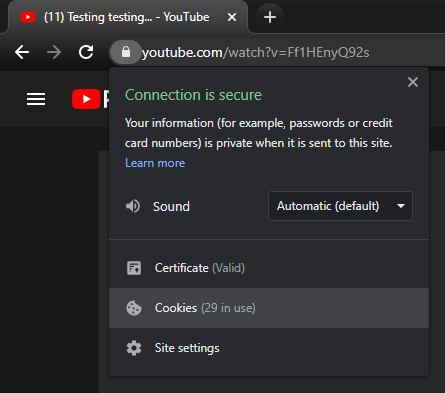Screen dimensions: 445x393
Task: Open the Learn more link
Action: 155,163
